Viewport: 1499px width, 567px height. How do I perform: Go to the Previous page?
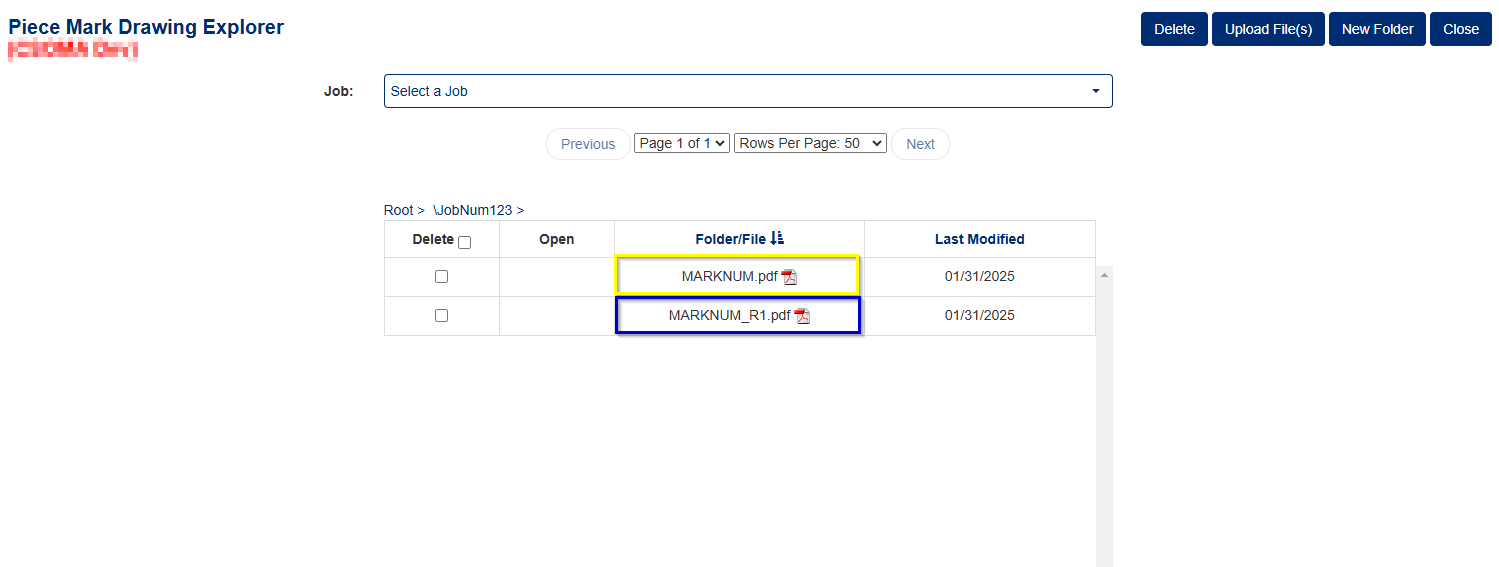click(x=588, y=144)
